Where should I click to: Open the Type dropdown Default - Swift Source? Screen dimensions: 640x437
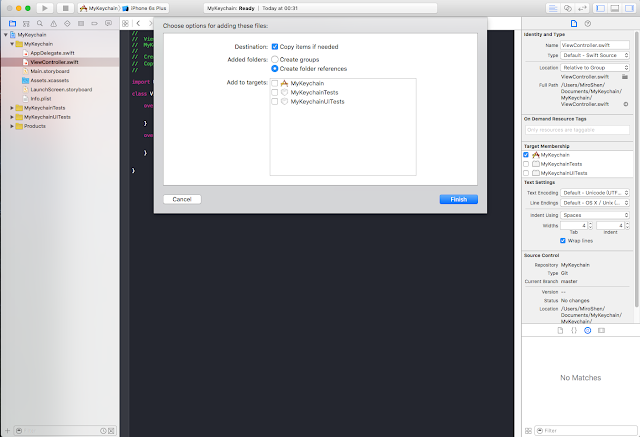[x=595, y=55]
